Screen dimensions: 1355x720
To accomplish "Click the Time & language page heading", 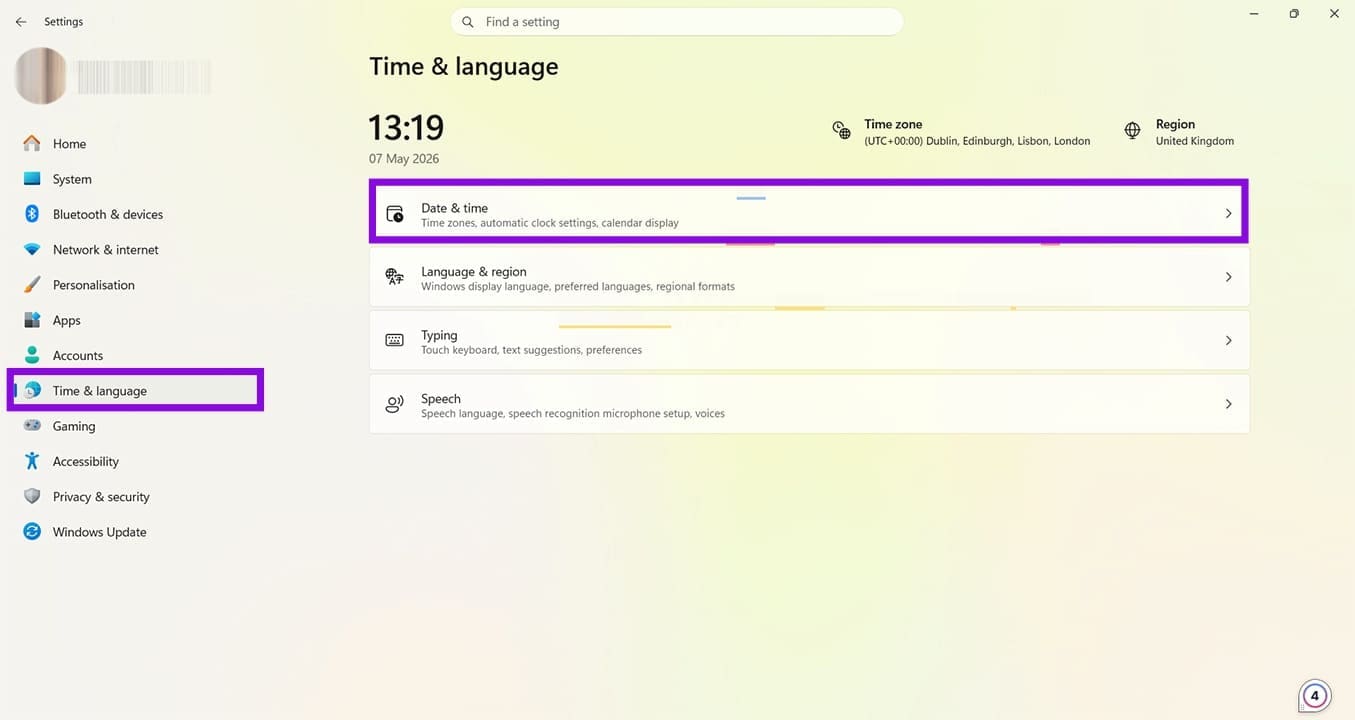I will (464, 66).
